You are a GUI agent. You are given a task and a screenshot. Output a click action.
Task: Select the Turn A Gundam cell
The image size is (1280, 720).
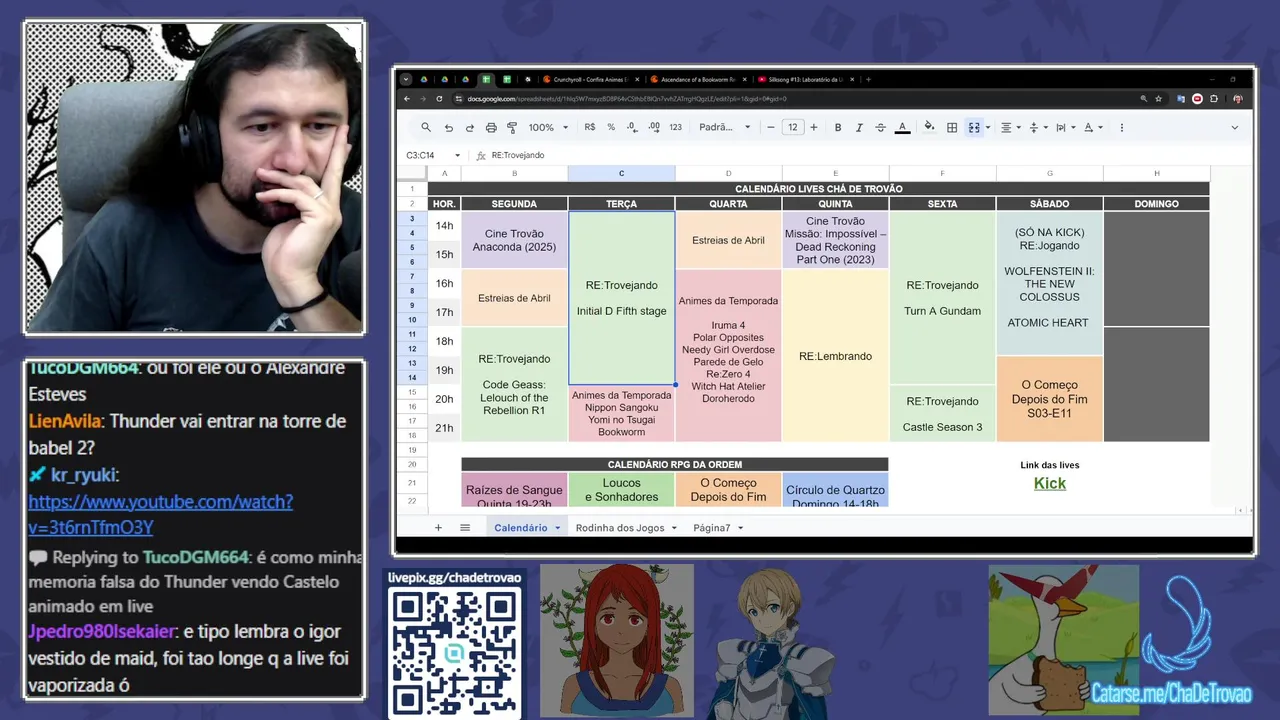[x=942, y=298]
